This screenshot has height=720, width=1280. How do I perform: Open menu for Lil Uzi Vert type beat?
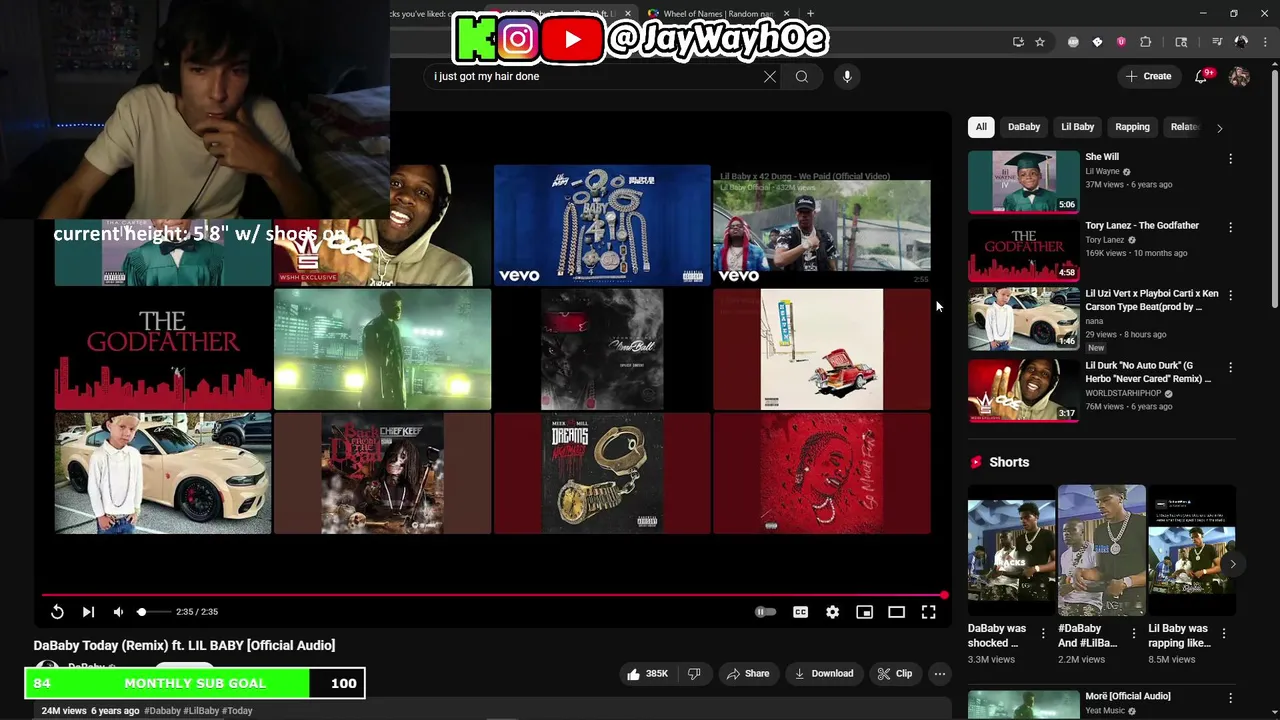click(x=1231, y=295)
